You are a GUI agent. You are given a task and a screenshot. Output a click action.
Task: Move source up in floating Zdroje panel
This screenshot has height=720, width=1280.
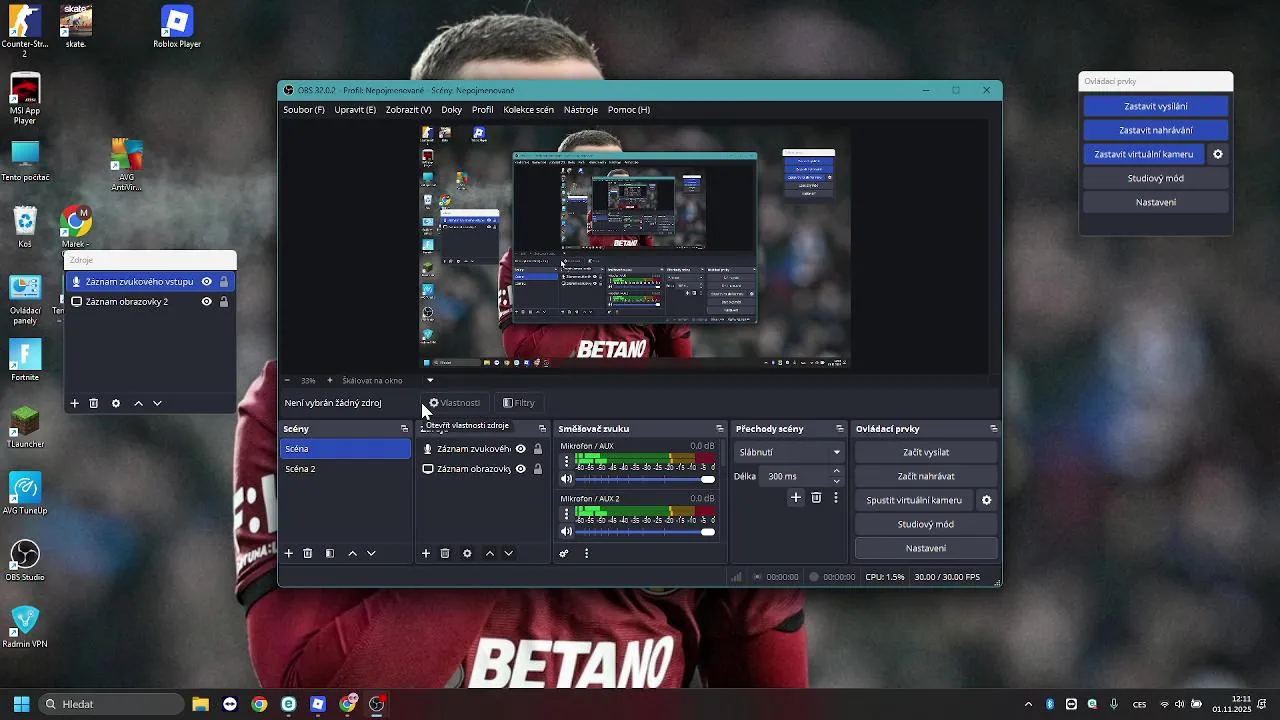coord(138,403)
